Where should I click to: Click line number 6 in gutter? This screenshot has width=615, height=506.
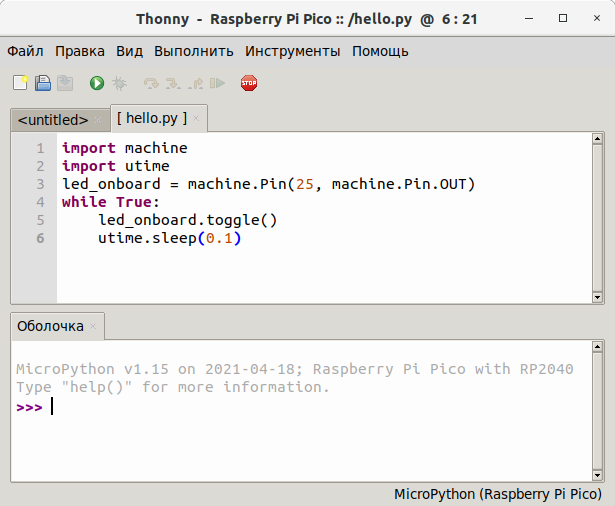pos(40,238)
